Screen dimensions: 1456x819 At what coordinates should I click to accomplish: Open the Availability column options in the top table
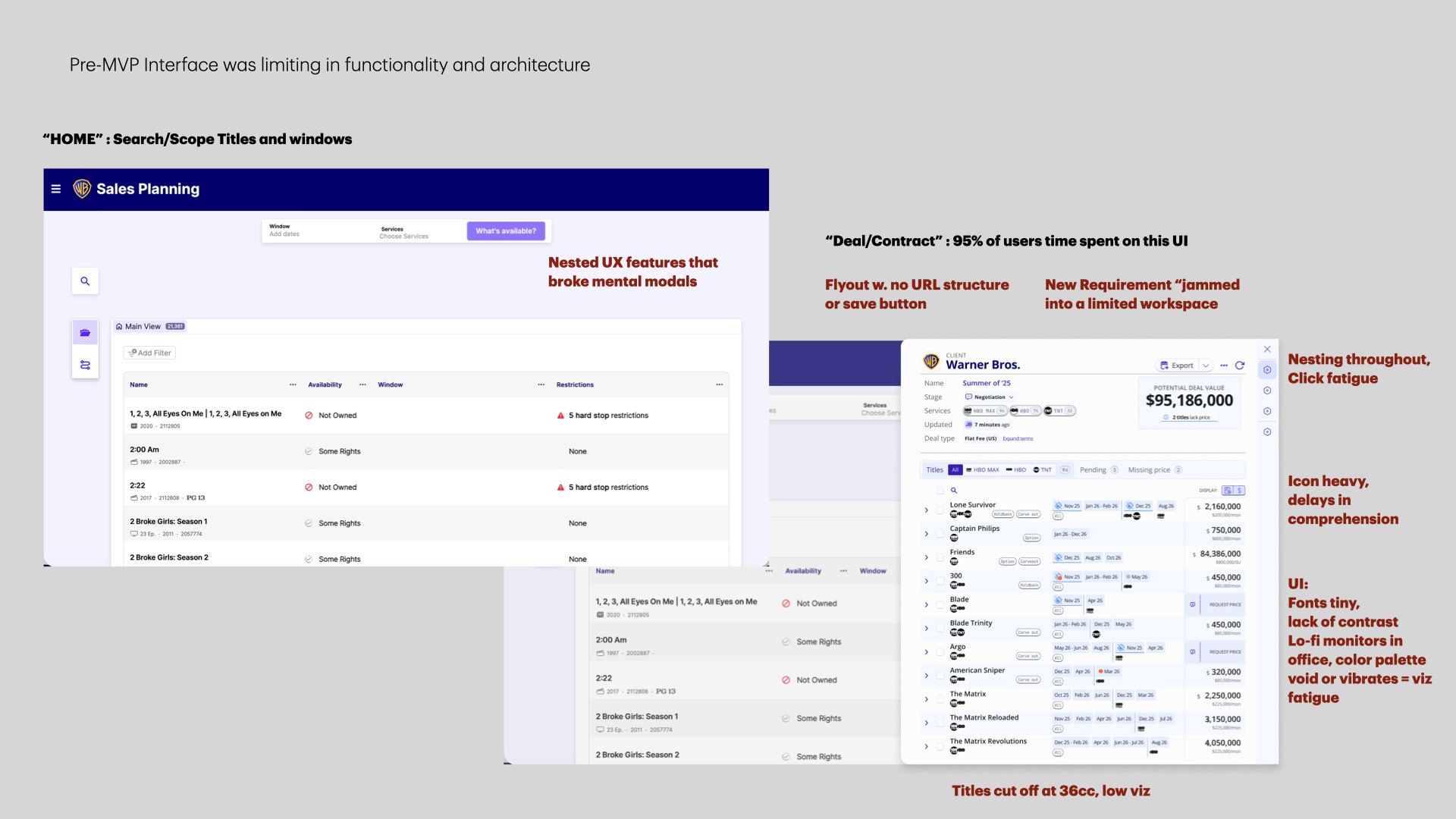pyautogui.click(x=362, y=385)
